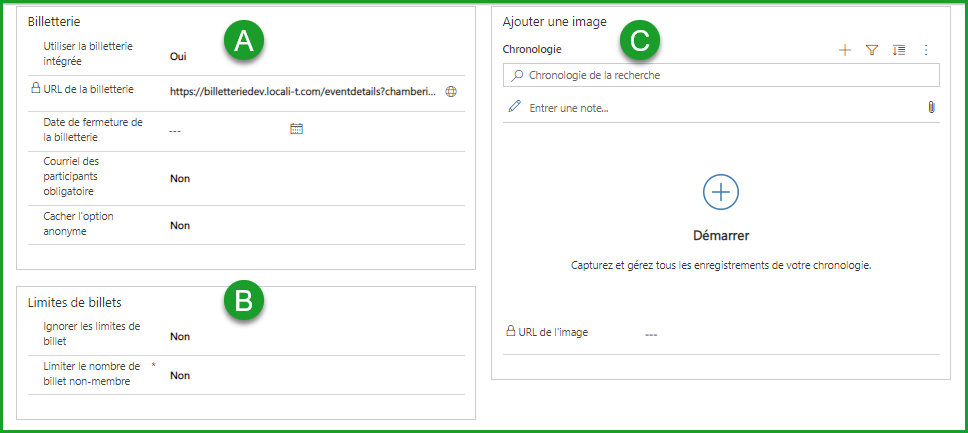The height and width of the screenshot is (433, 968).
Task: Toggle Limiter le nombre de billet non-membre
Action: tap(180, 375)
